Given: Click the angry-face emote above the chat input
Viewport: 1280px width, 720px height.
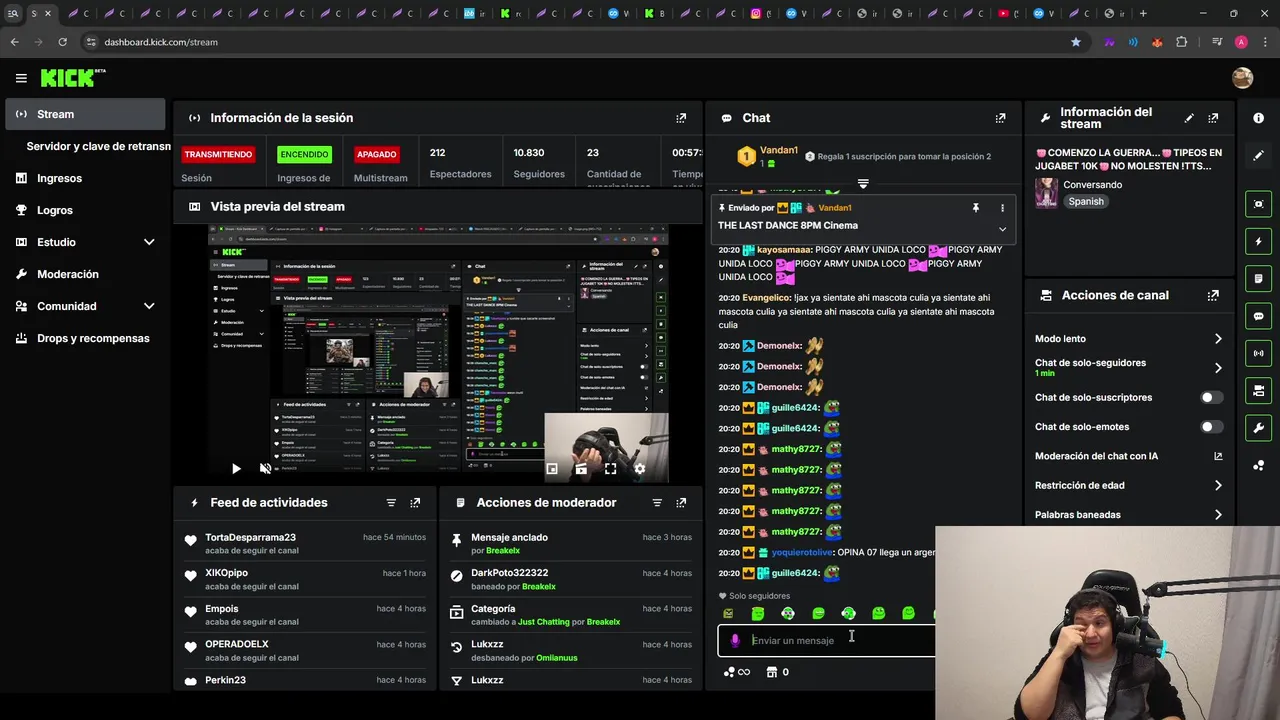Looking at the screenshot, I should [x=728, y=613].
